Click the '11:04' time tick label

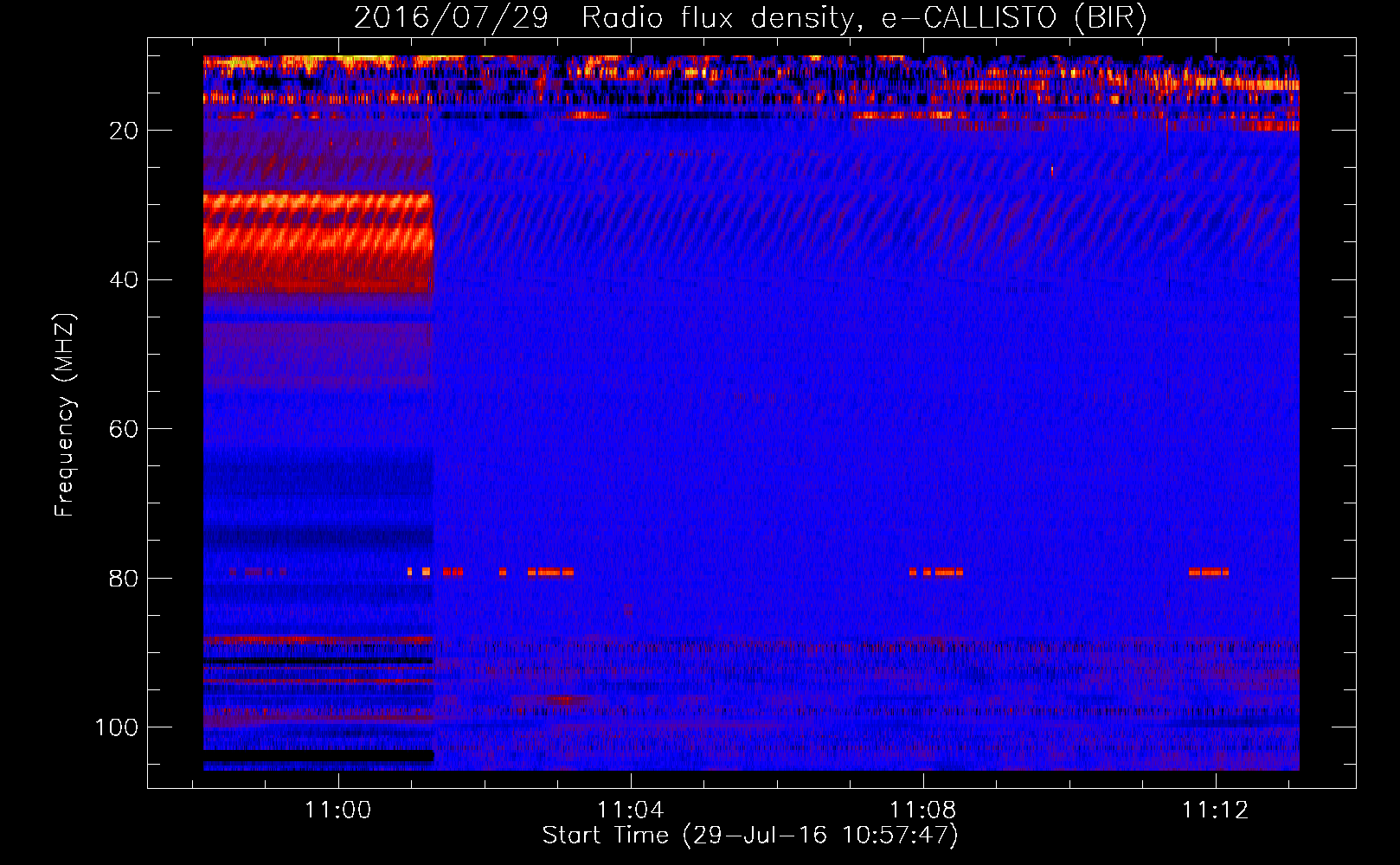point(631,810)
